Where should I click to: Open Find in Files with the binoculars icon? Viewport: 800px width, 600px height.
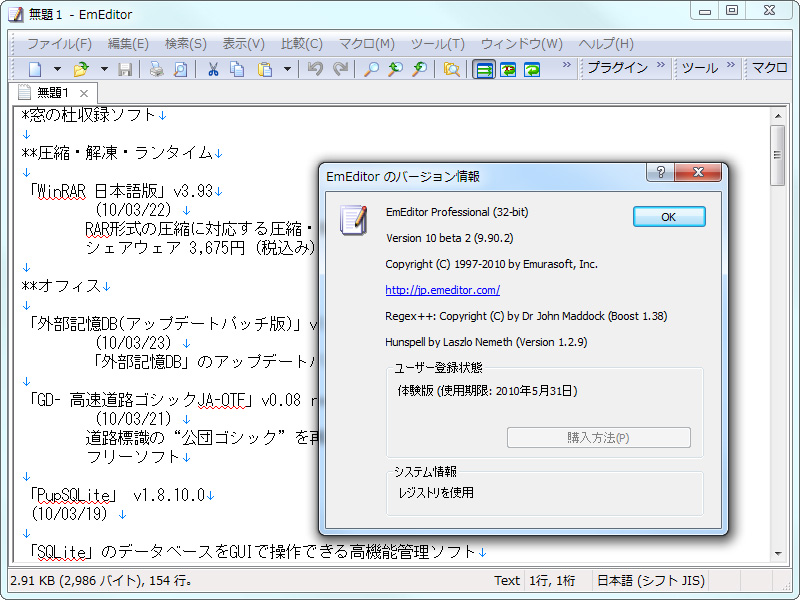pos(450,69)
